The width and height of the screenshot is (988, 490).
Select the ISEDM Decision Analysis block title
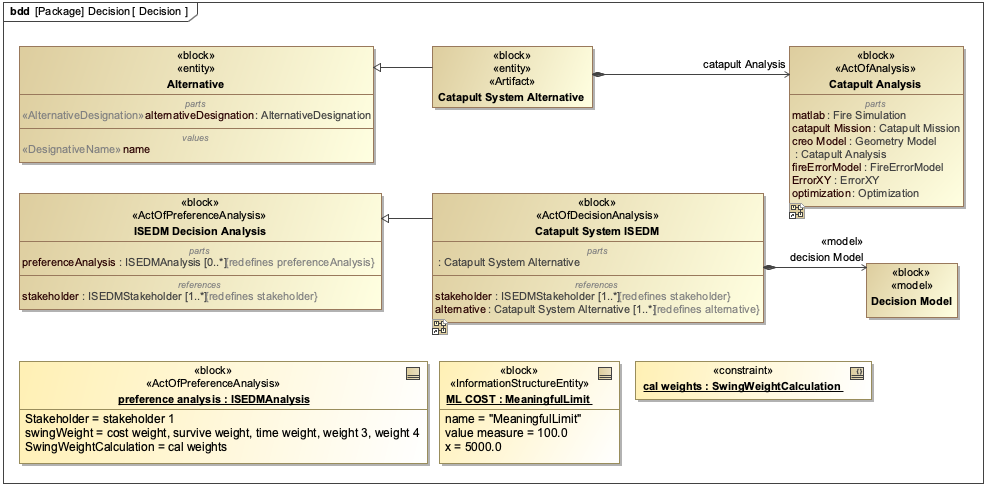click(199, 231)
